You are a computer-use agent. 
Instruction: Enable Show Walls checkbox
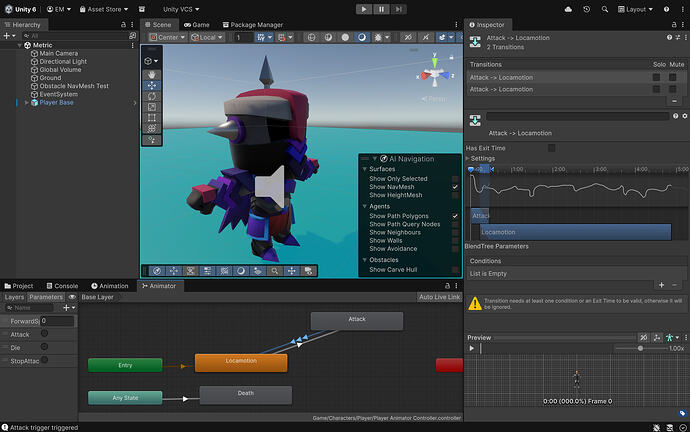click(x=455, y=241)
